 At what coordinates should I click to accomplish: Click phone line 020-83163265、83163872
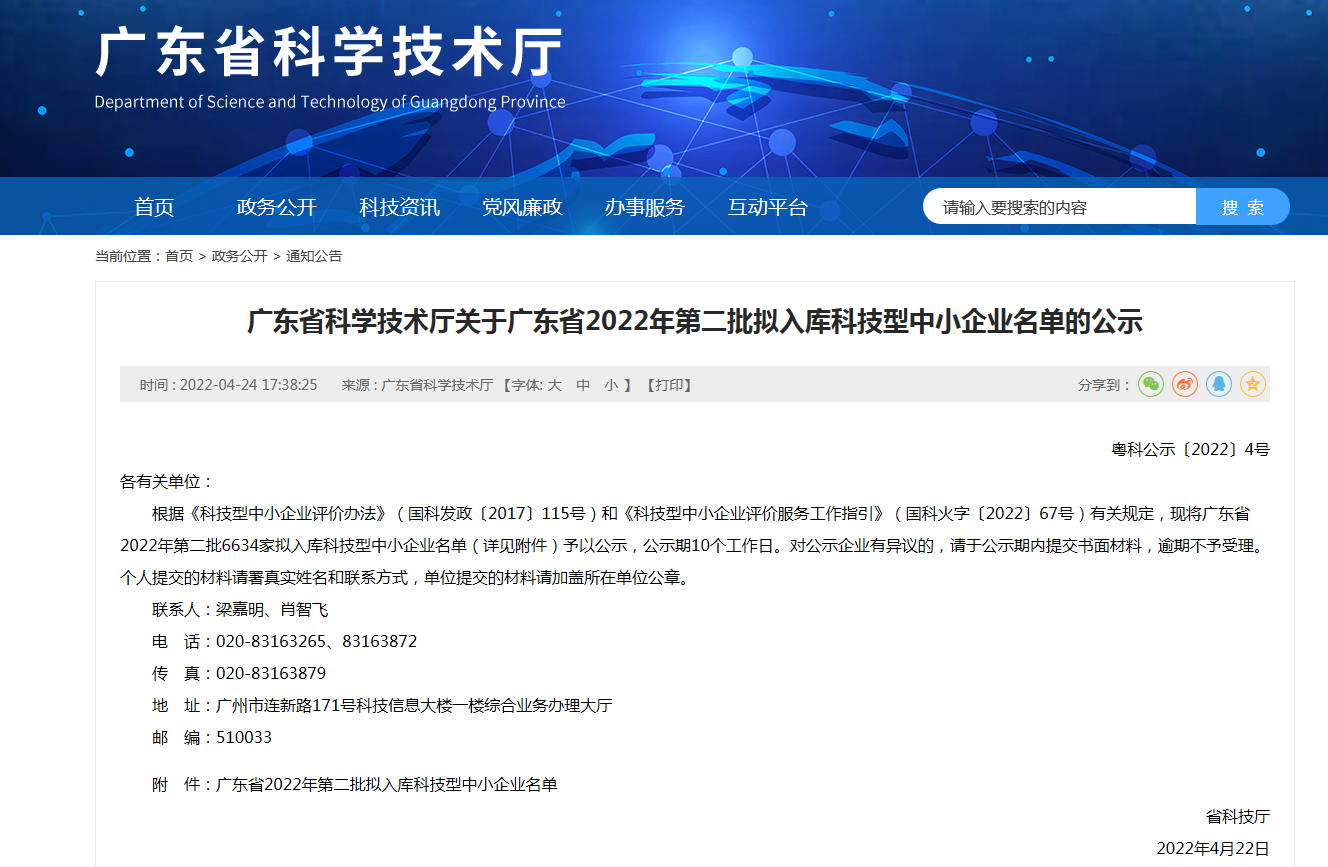click(x=316, y=642)
